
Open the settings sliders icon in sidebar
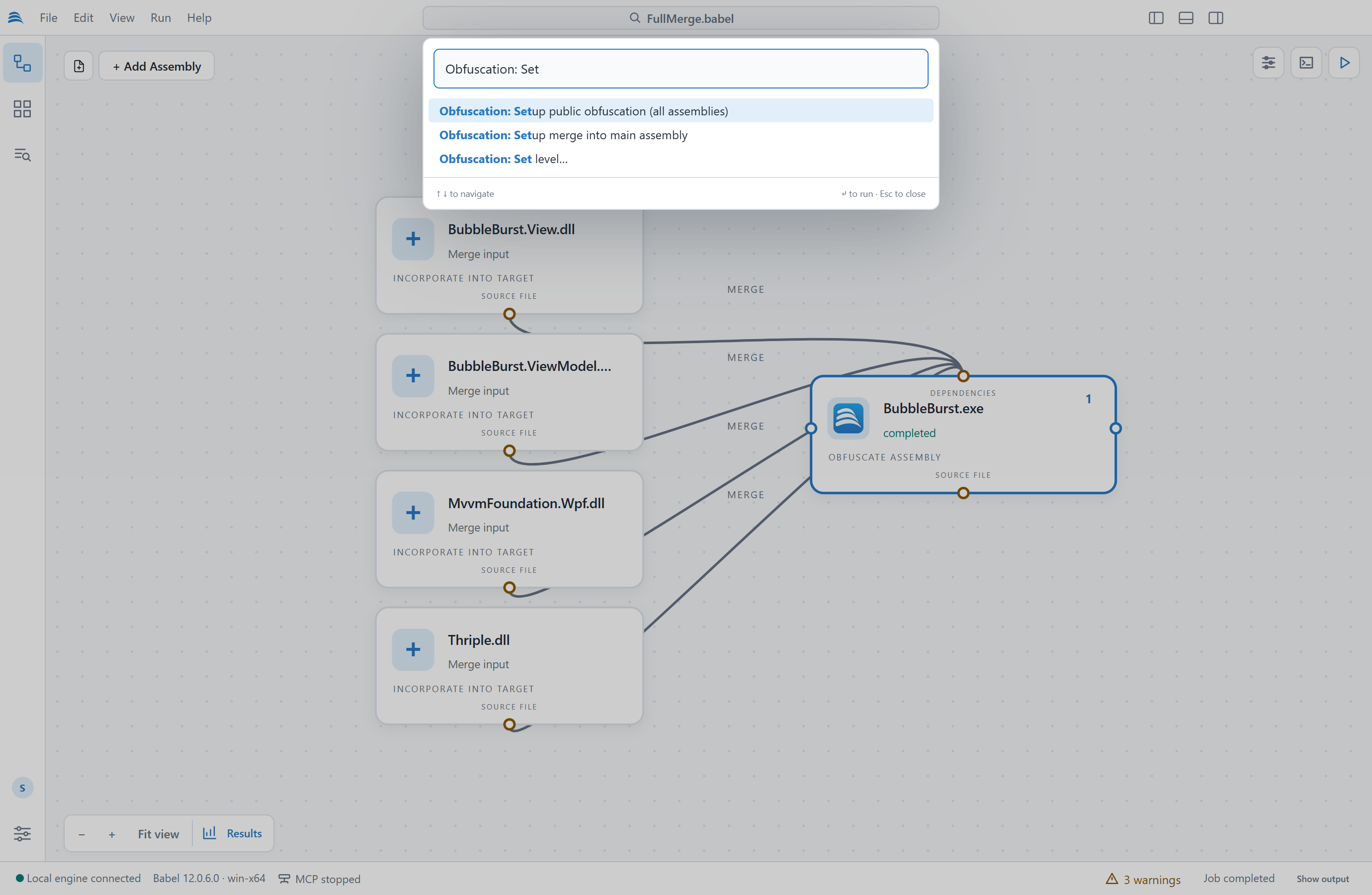click(x=22, y=833)
